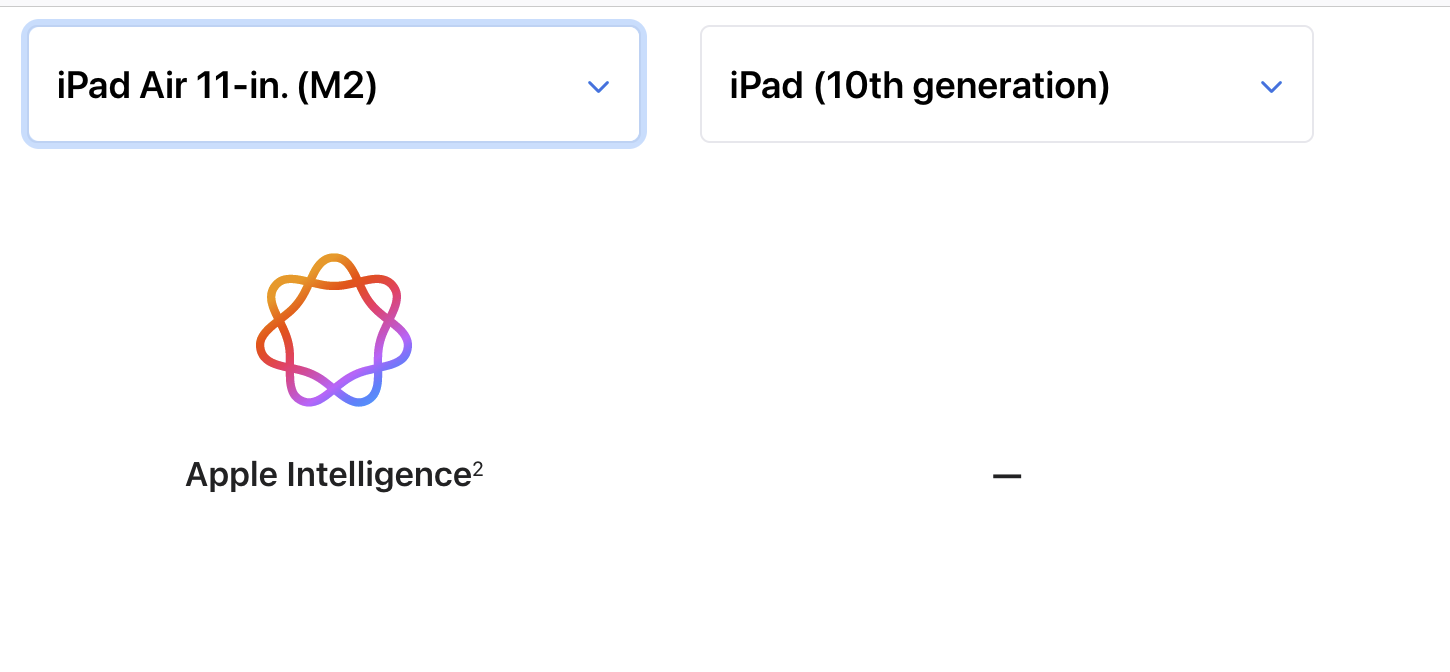Click the iPad (10th generation) label text
Viewport: 1450px width, 672px height.
pos(920,86)
